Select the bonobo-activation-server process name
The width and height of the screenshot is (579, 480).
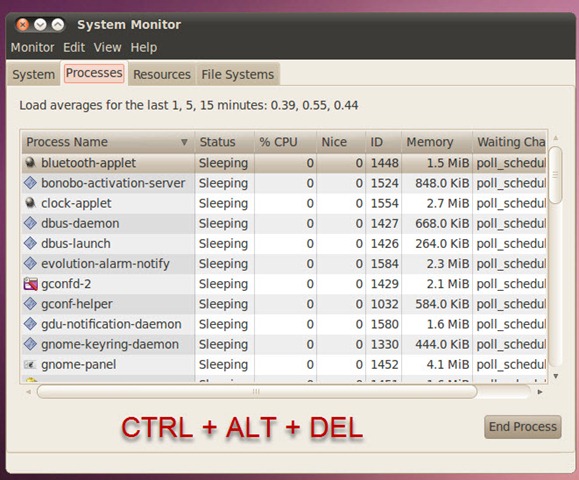(113, 183)
